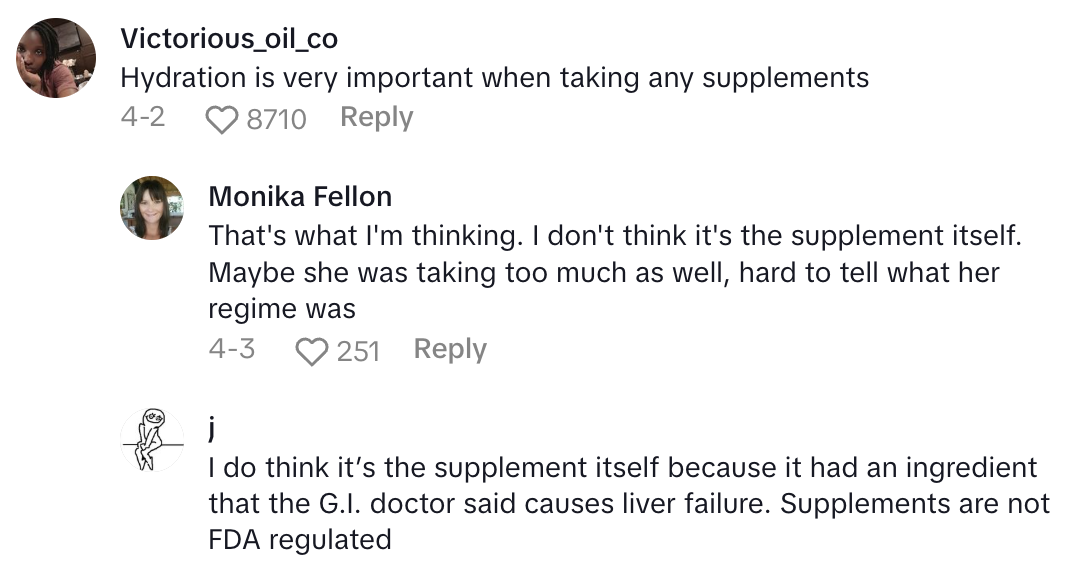Tap the heart on Monika Fellon's reply
1070x564 pixels.
(313, 351)
